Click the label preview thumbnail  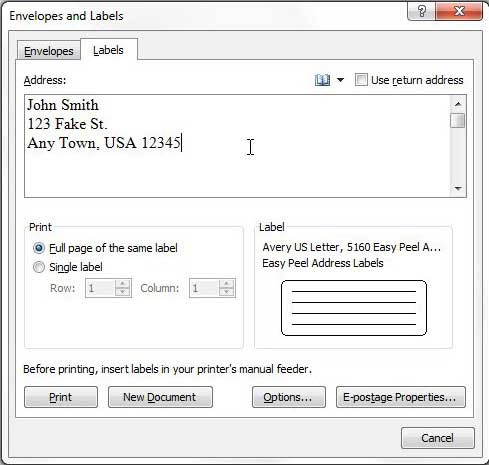coord(354,308)
